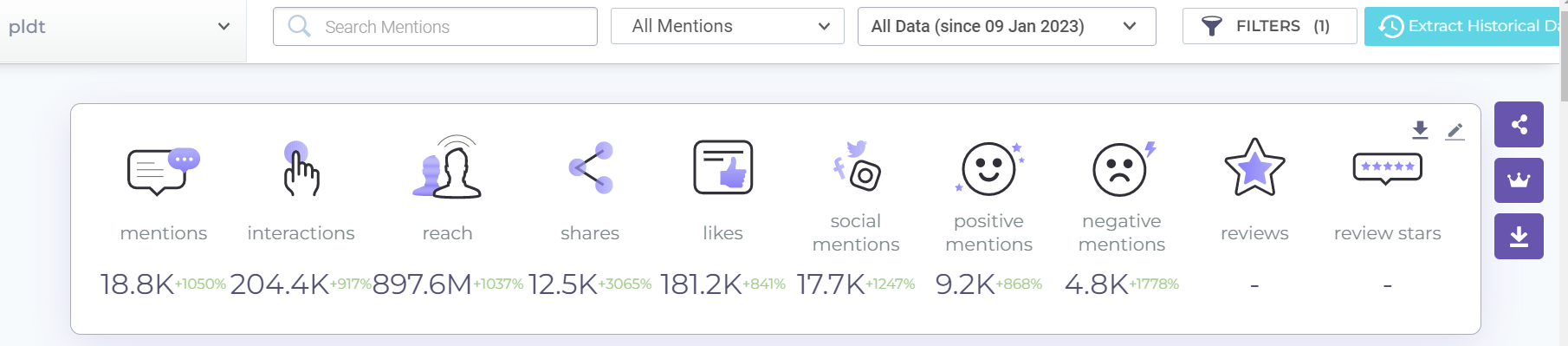This screenshot has width=1568, height=346.
Task: Click the purple crown button
Action: 1519,180
